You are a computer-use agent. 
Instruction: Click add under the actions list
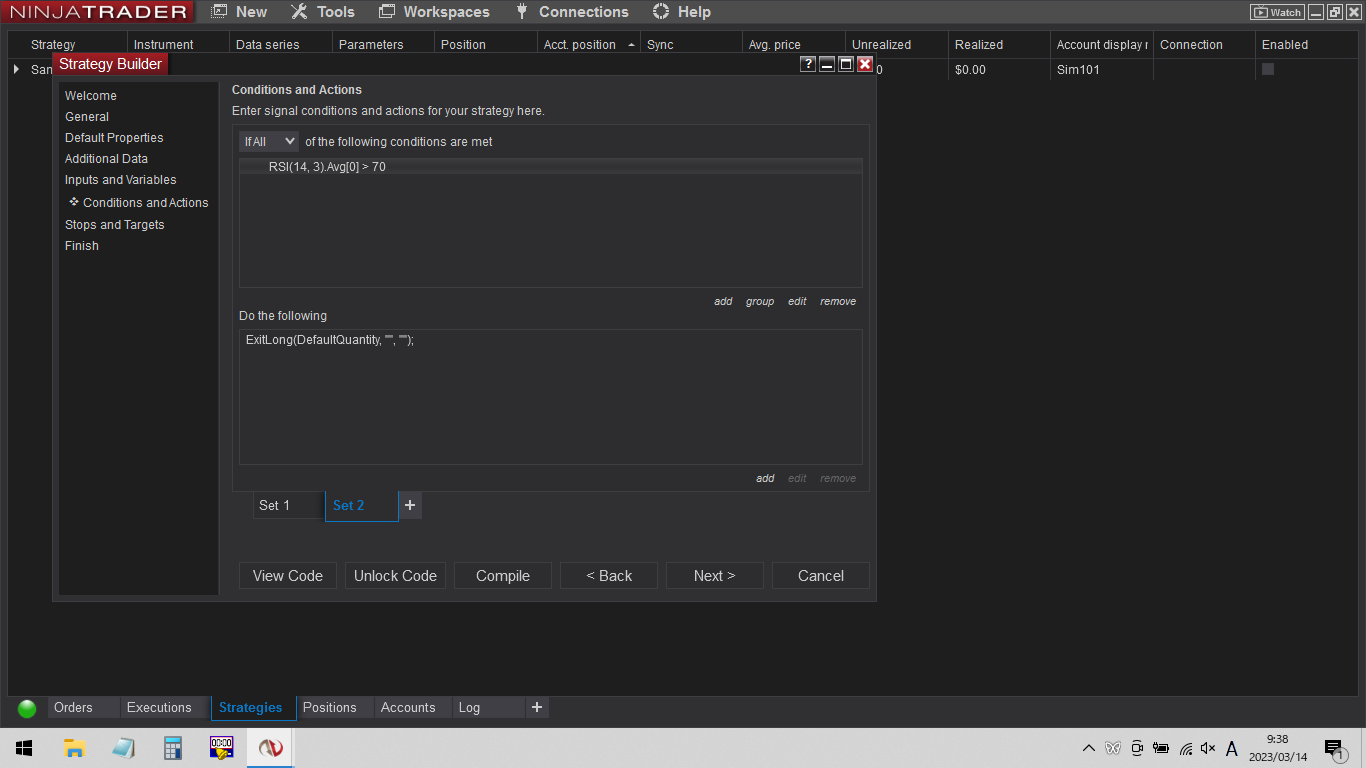click(765, 478)
